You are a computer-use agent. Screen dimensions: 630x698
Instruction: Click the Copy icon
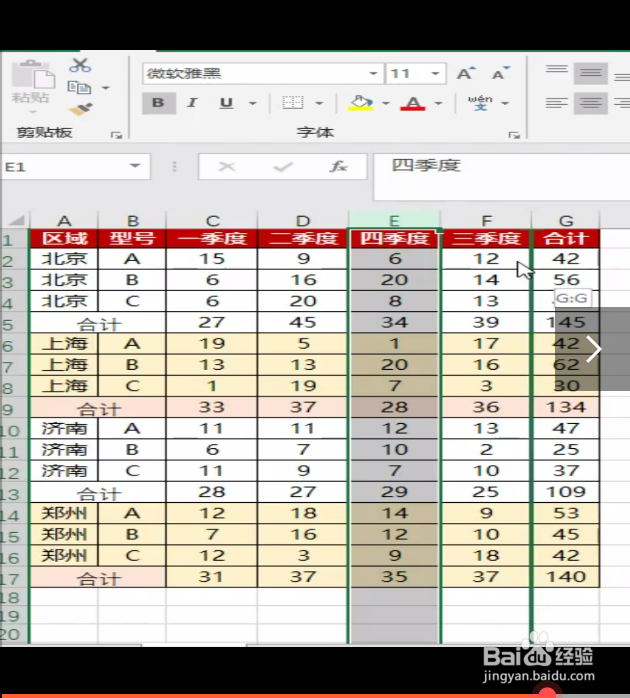click(x=79, y=87)
